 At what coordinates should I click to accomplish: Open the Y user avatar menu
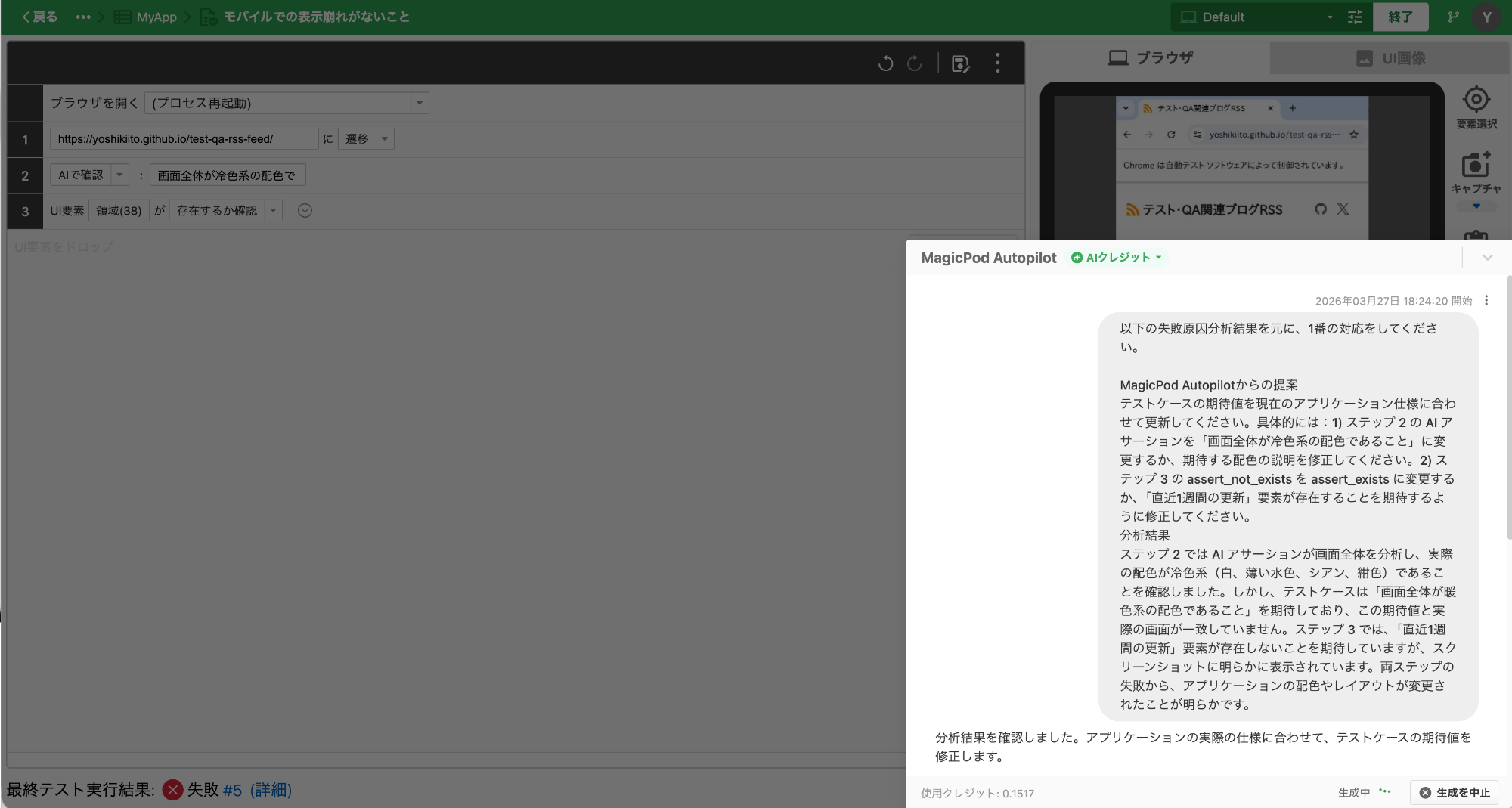(x=1486, y=17)
